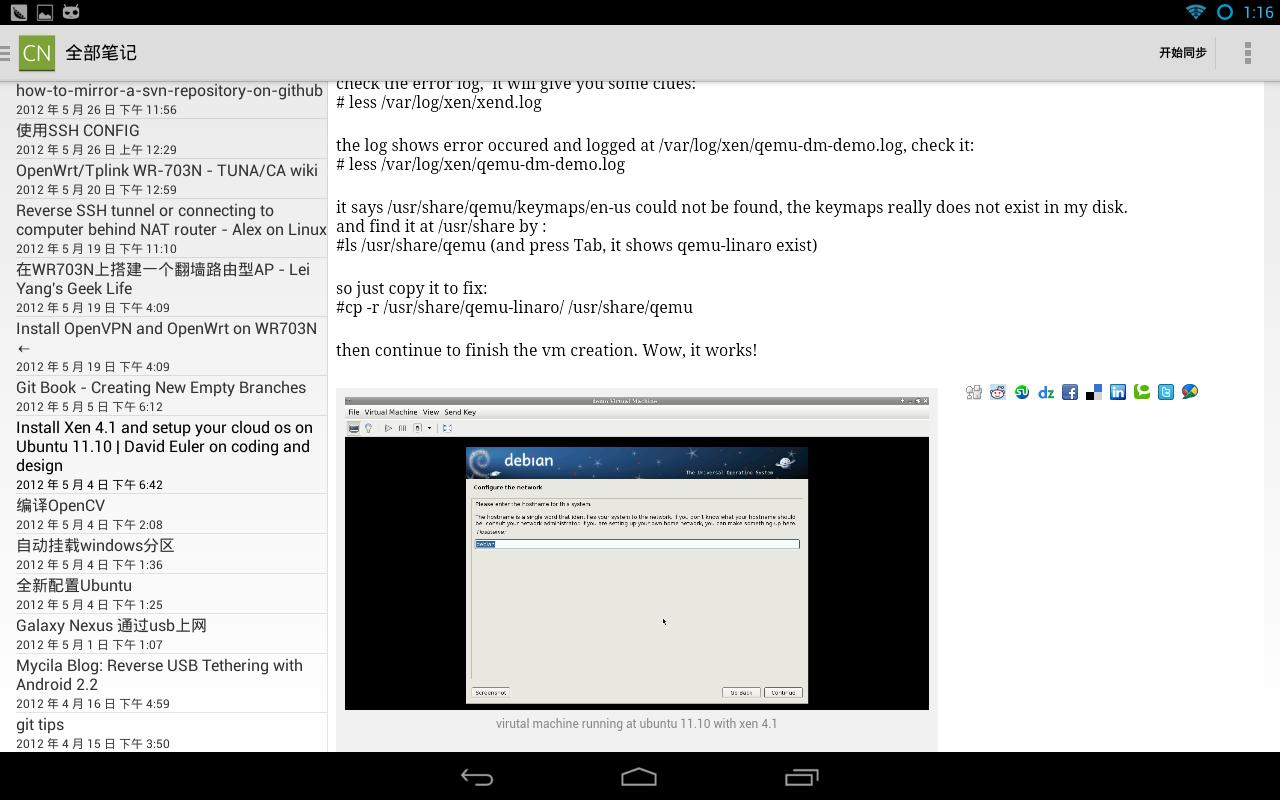Screen dimensions: 1280x800
Task: Tap the 开始同步 sync button
Action: click(1182, 53)
